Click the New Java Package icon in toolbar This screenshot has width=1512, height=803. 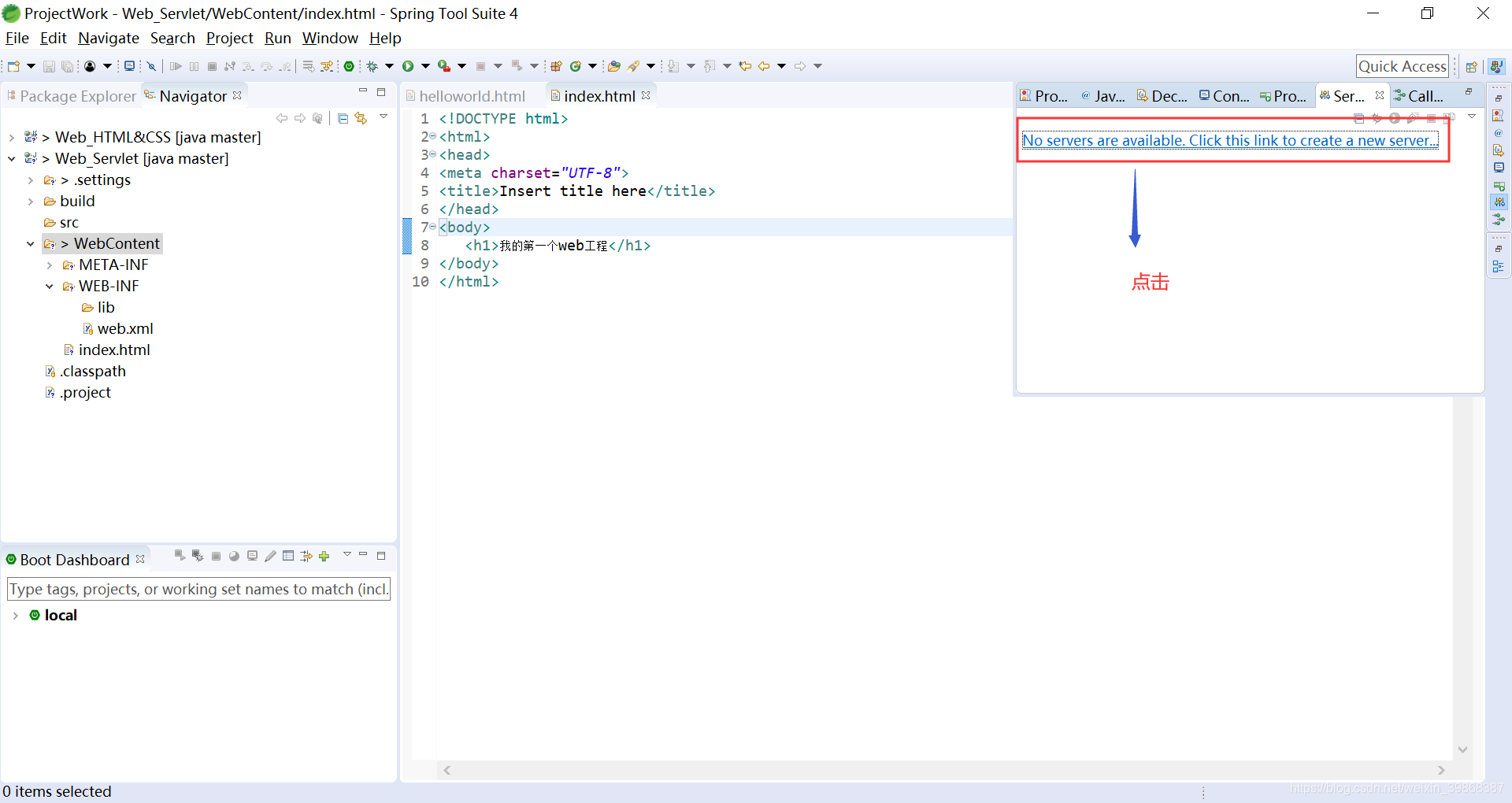tap(556, 66)
